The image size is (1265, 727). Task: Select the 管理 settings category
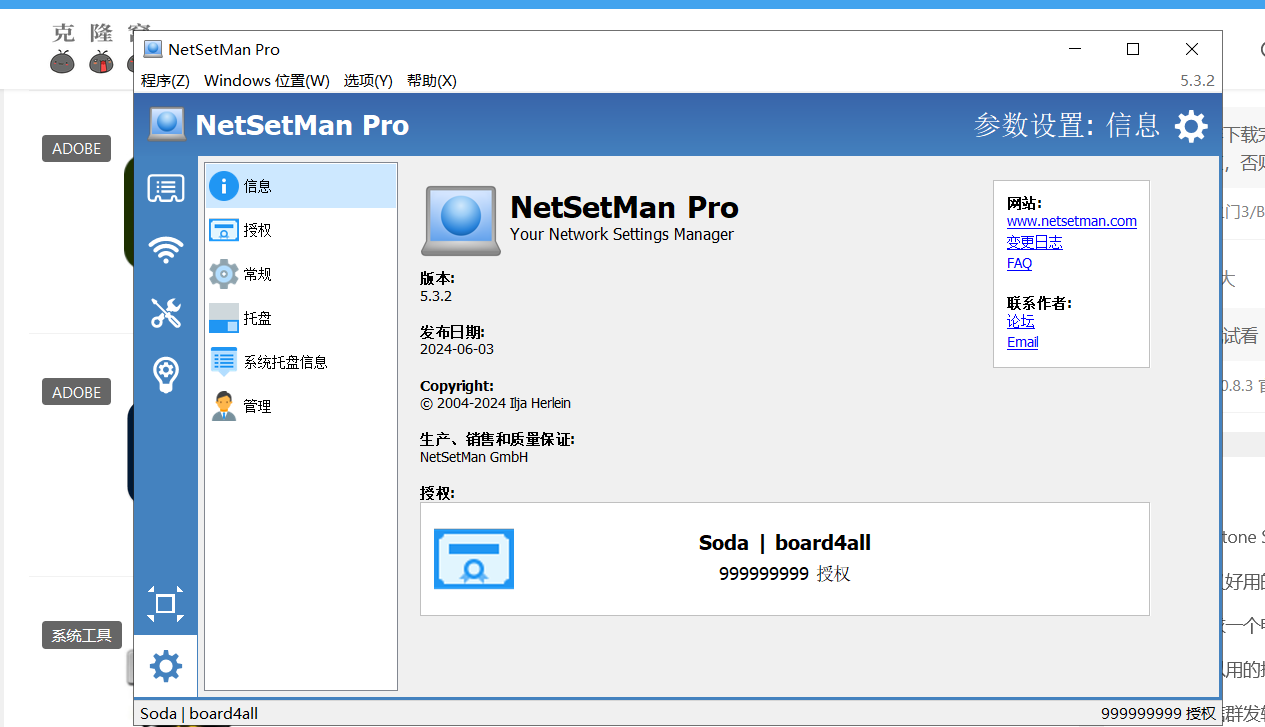point(301,406)
